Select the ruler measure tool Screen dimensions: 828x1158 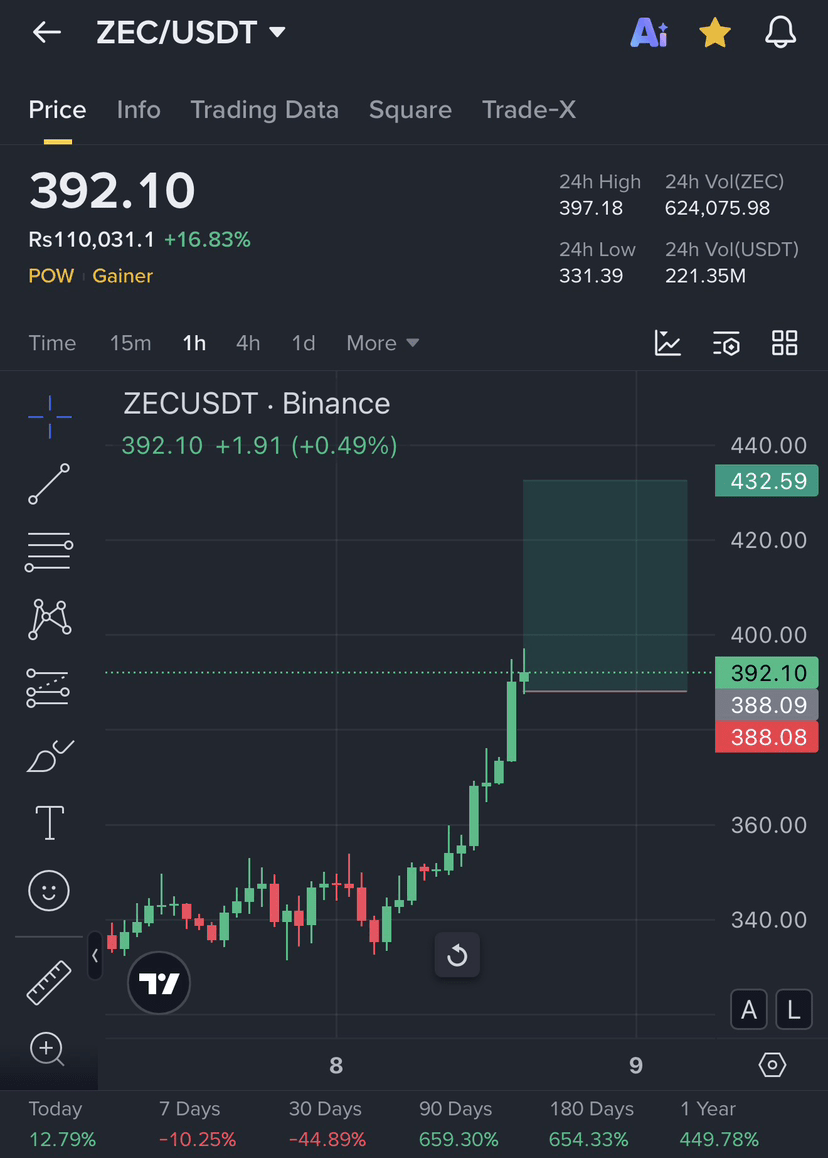coord(49,982)
